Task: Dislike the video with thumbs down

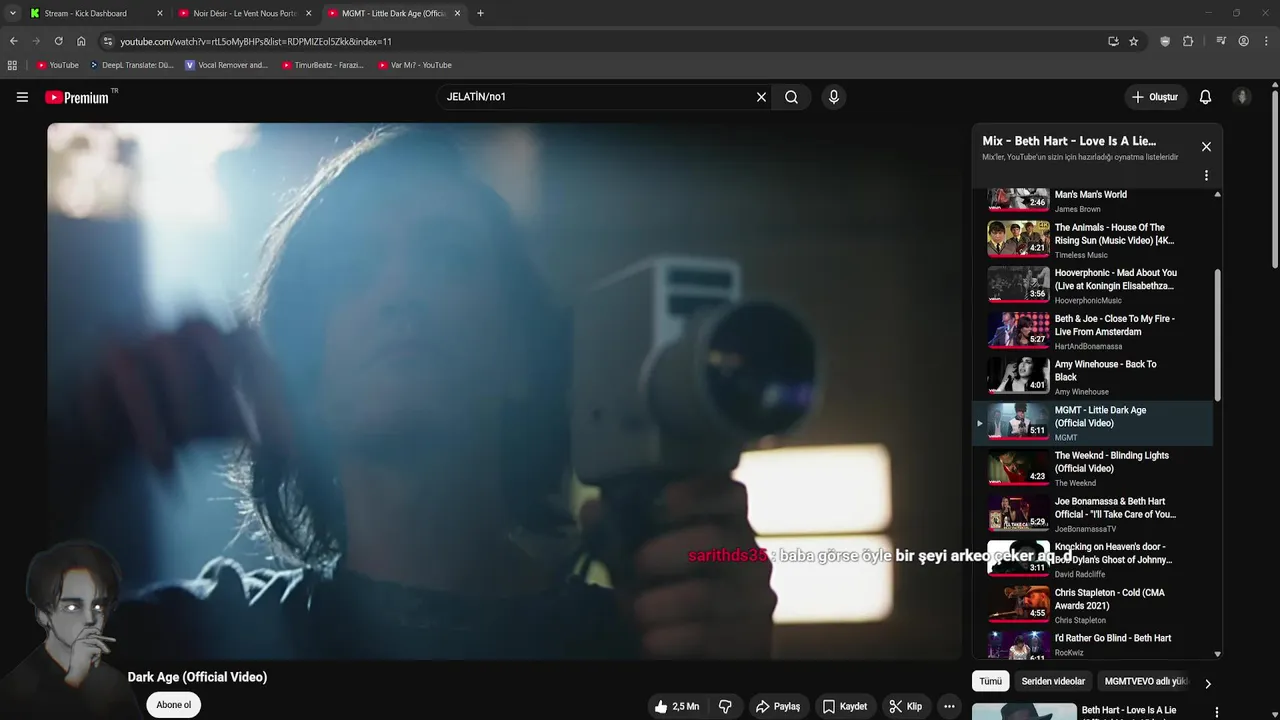Action: coord(725,706)
